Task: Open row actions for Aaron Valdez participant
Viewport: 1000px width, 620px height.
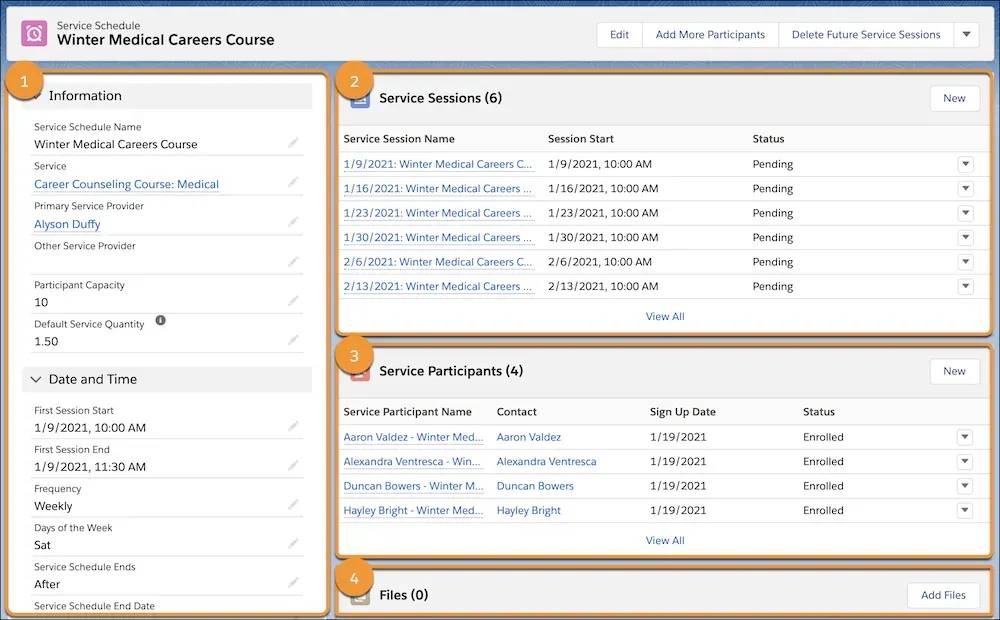Action: tap(965, 436)
